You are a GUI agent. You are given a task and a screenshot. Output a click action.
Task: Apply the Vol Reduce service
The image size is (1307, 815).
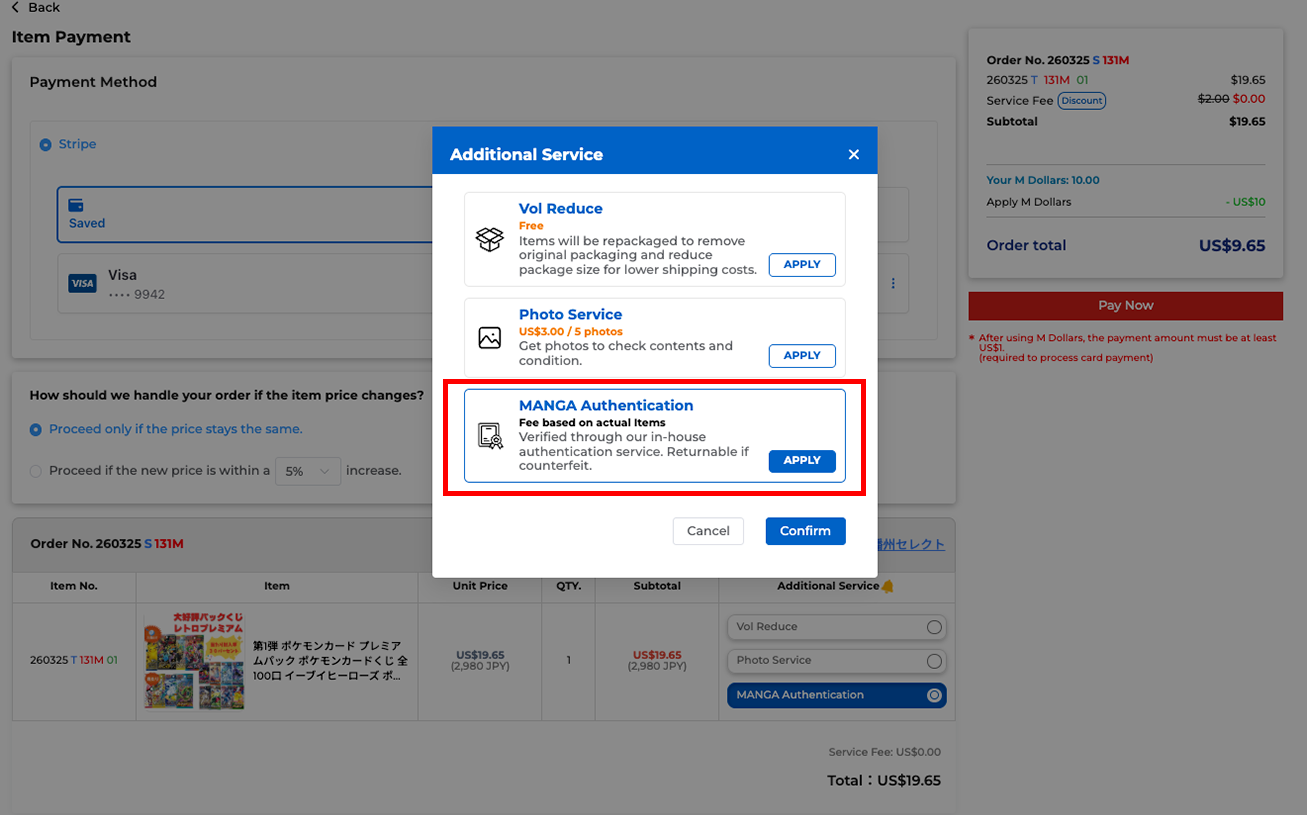click(x=801, y=265)
